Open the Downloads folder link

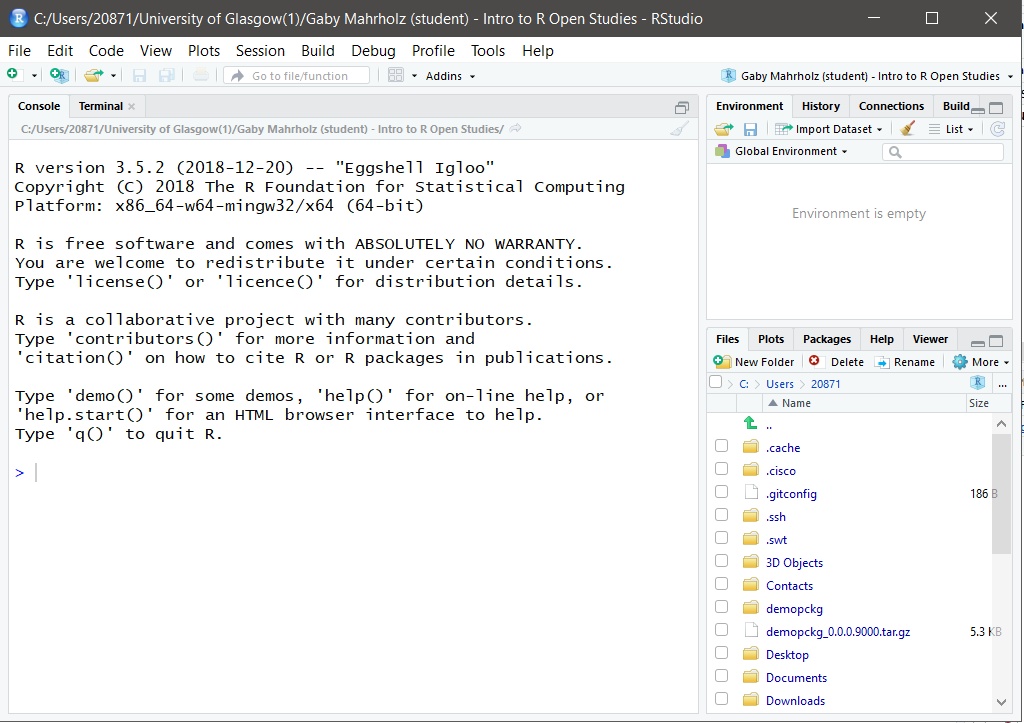click(x=795, y=700)
